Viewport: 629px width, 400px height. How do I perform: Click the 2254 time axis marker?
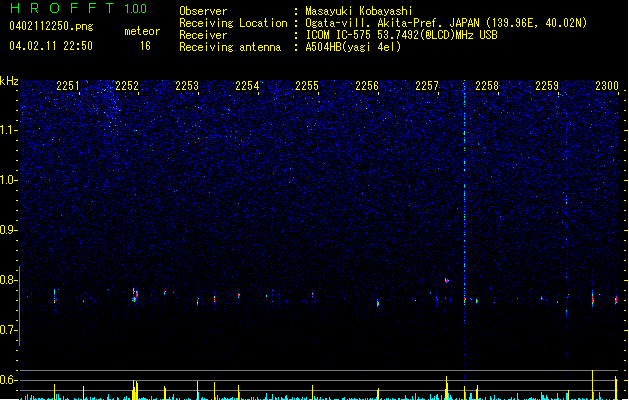click(x=247, y=85)
